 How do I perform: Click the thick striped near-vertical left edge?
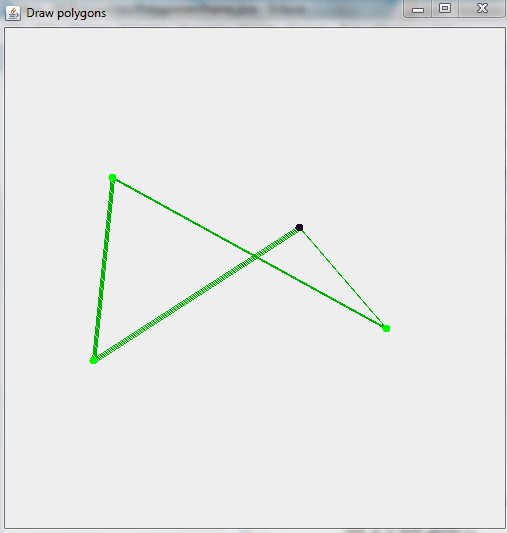coord(103,269)
